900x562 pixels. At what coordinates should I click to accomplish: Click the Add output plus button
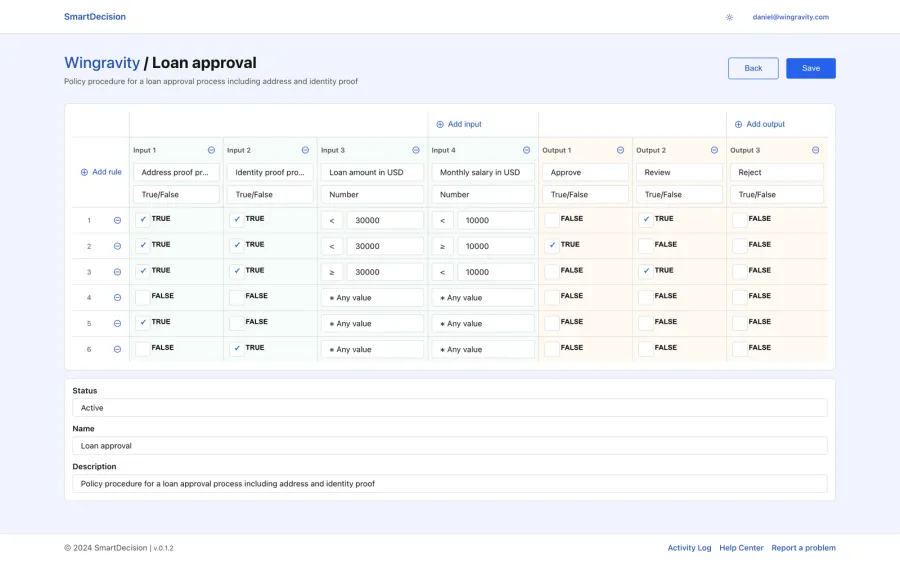[x=759, y=124]
